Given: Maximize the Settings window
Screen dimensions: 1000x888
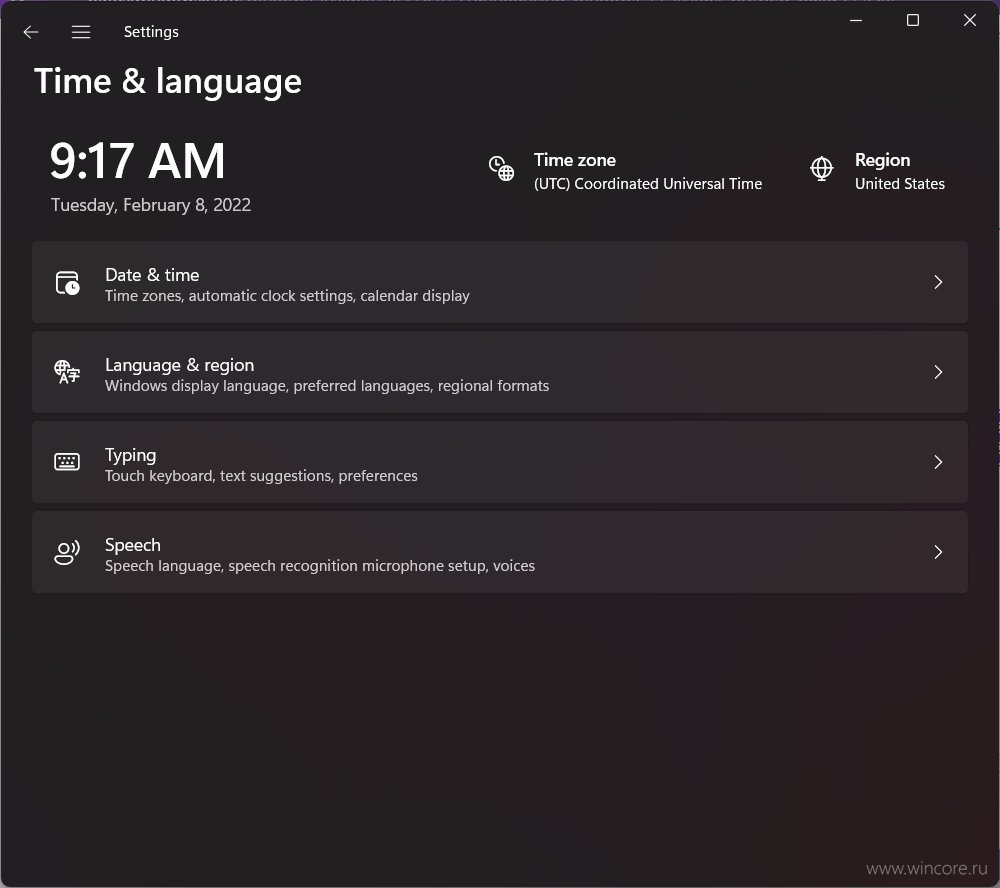Looking at the screenshot, I should 913,20.
